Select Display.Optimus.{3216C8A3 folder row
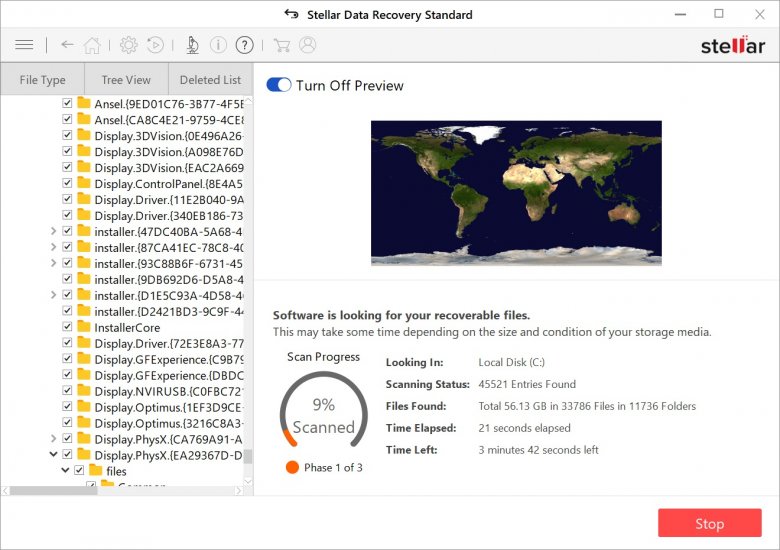 click(153, 423)
